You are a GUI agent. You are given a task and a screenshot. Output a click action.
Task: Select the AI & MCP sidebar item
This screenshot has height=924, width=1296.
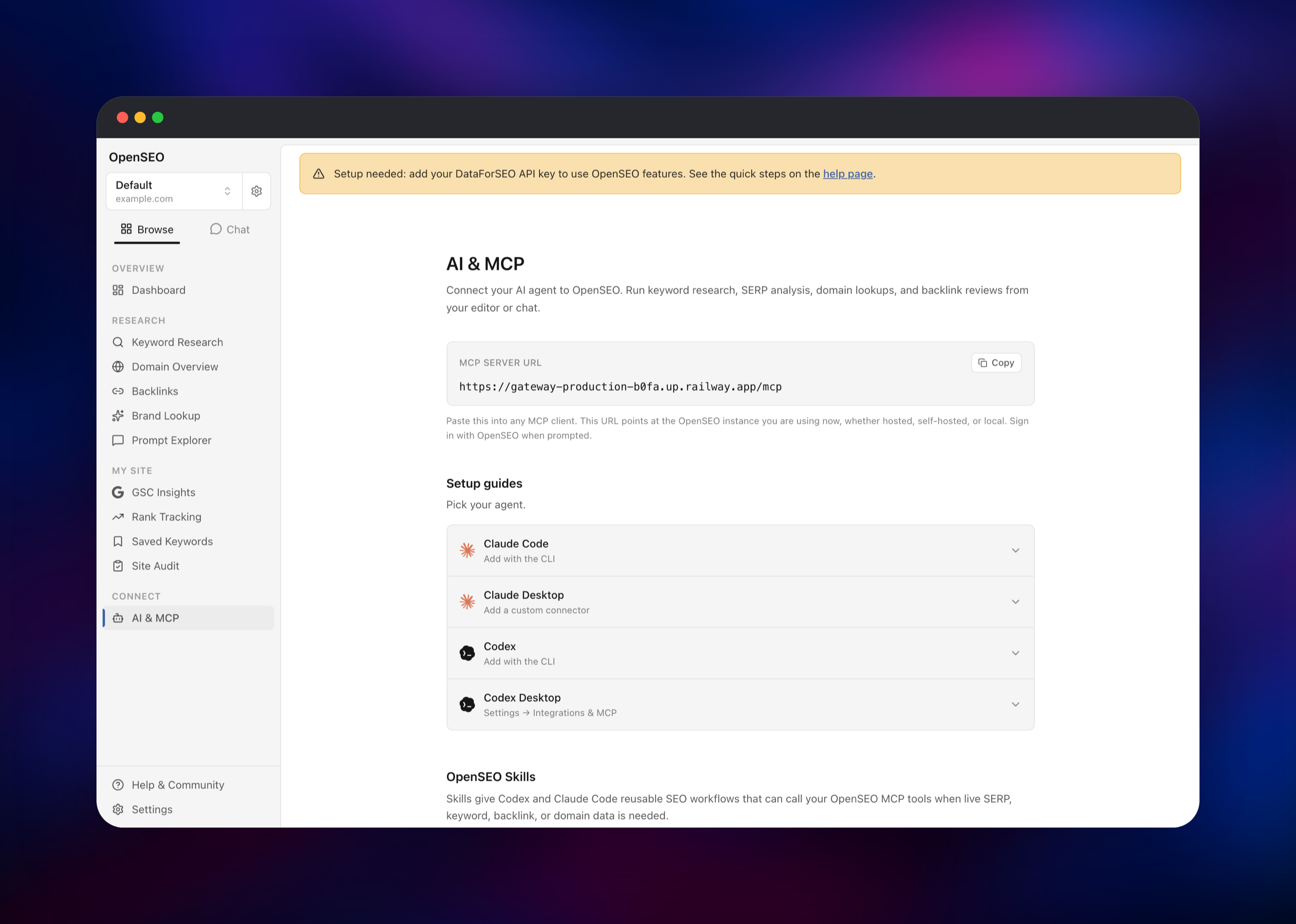coord(188,618)
